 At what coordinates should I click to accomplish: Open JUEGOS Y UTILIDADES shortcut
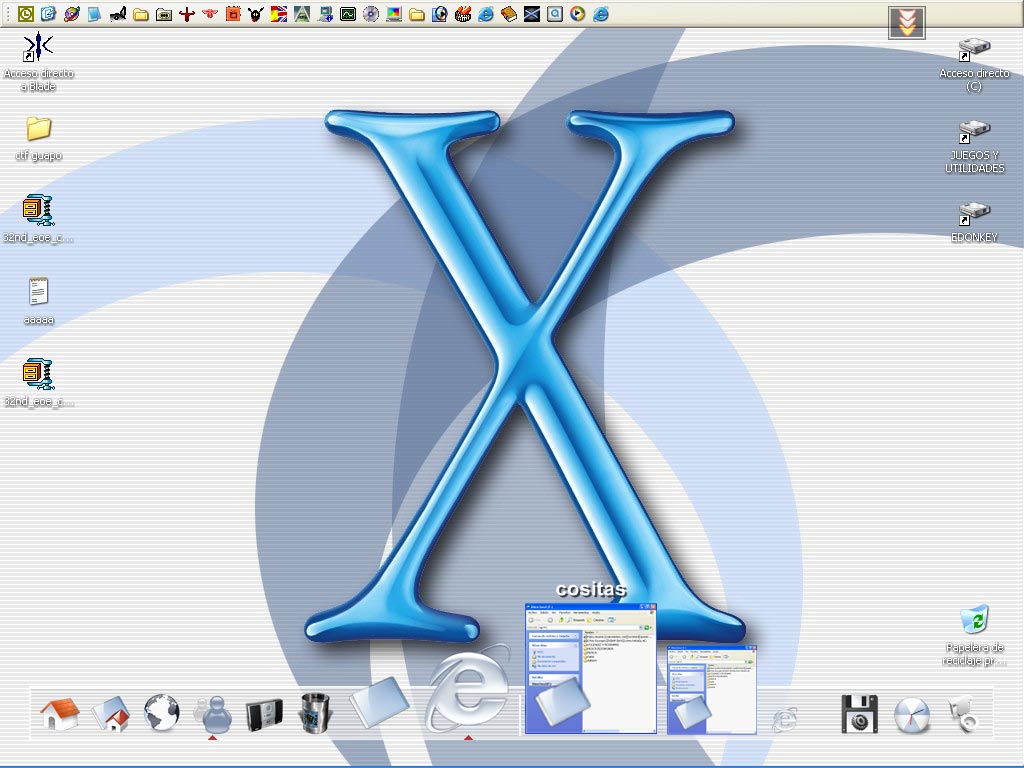pyautogui.click(x=974, y=131)
